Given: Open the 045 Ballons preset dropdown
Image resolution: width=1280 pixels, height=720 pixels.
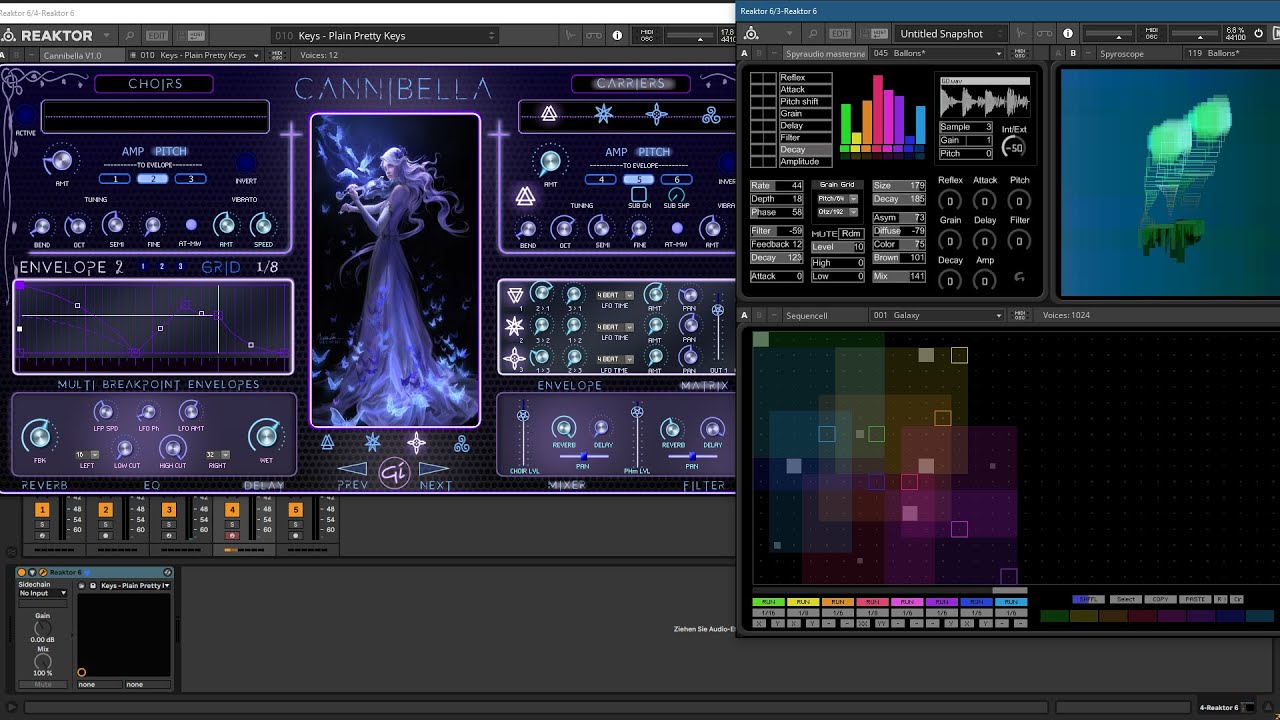Looking at the screenshot, I should point(937,54).
